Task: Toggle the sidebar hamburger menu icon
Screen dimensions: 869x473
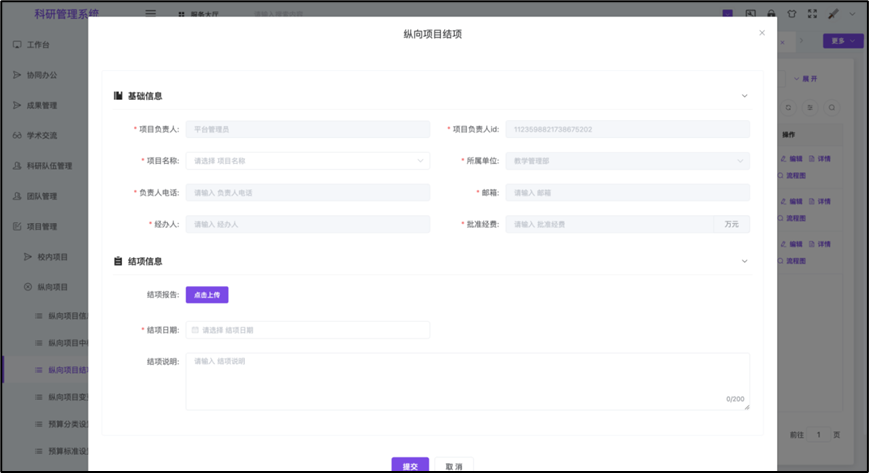Action: point(151,14)
